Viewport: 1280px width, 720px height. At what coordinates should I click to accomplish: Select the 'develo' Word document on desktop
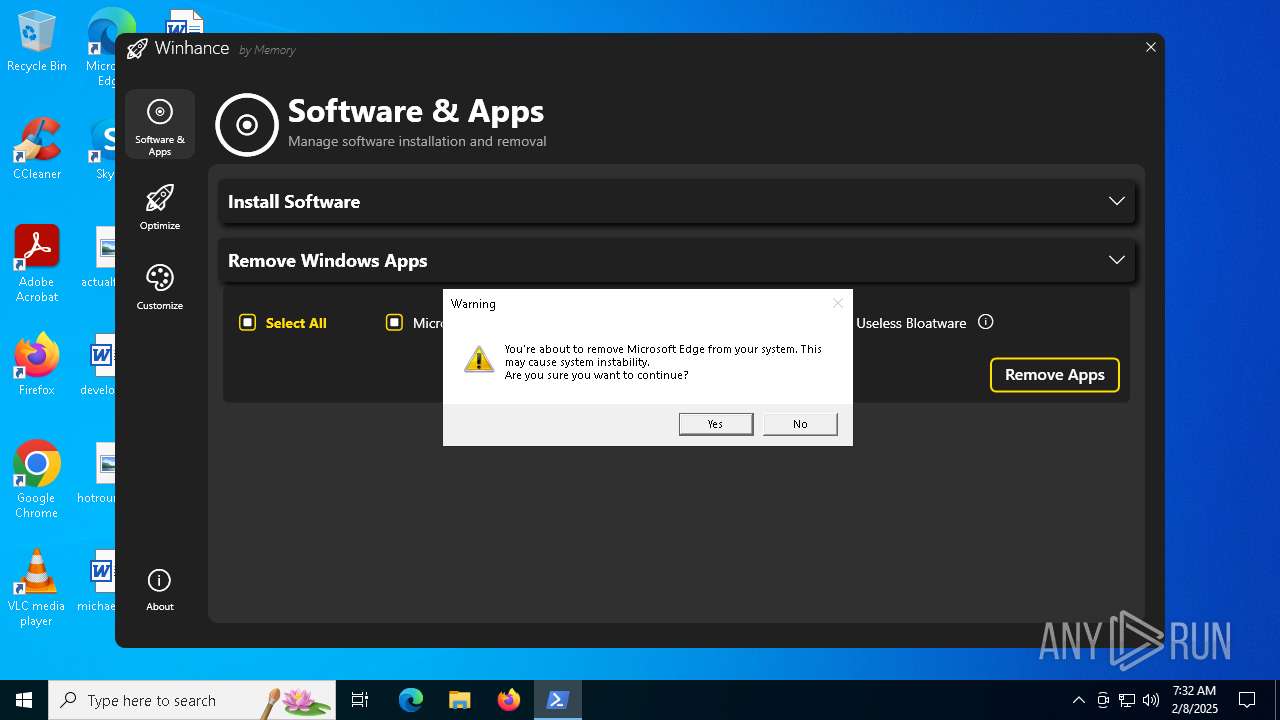100,365
